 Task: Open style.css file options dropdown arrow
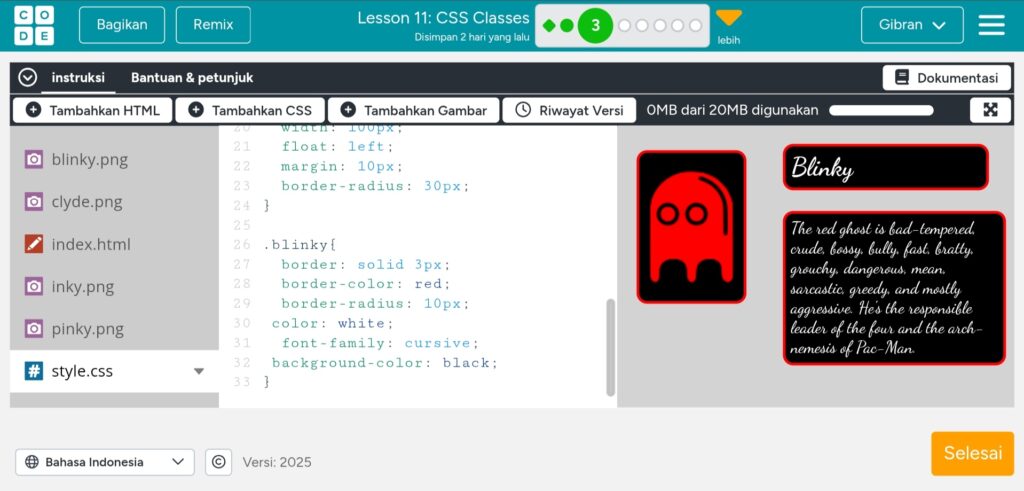199,371
